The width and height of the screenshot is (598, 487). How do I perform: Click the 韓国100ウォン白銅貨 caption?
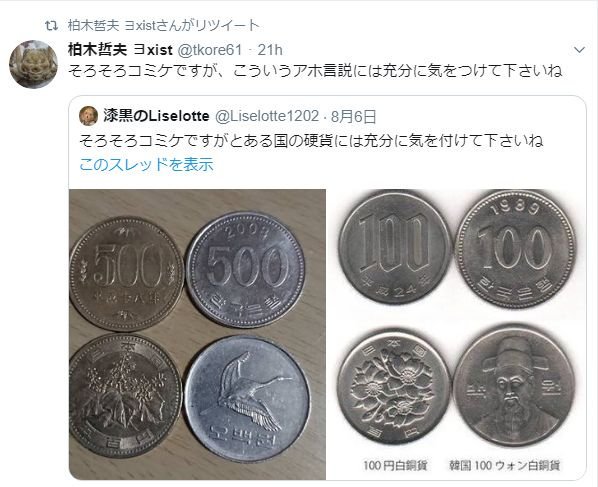(505, 466)
